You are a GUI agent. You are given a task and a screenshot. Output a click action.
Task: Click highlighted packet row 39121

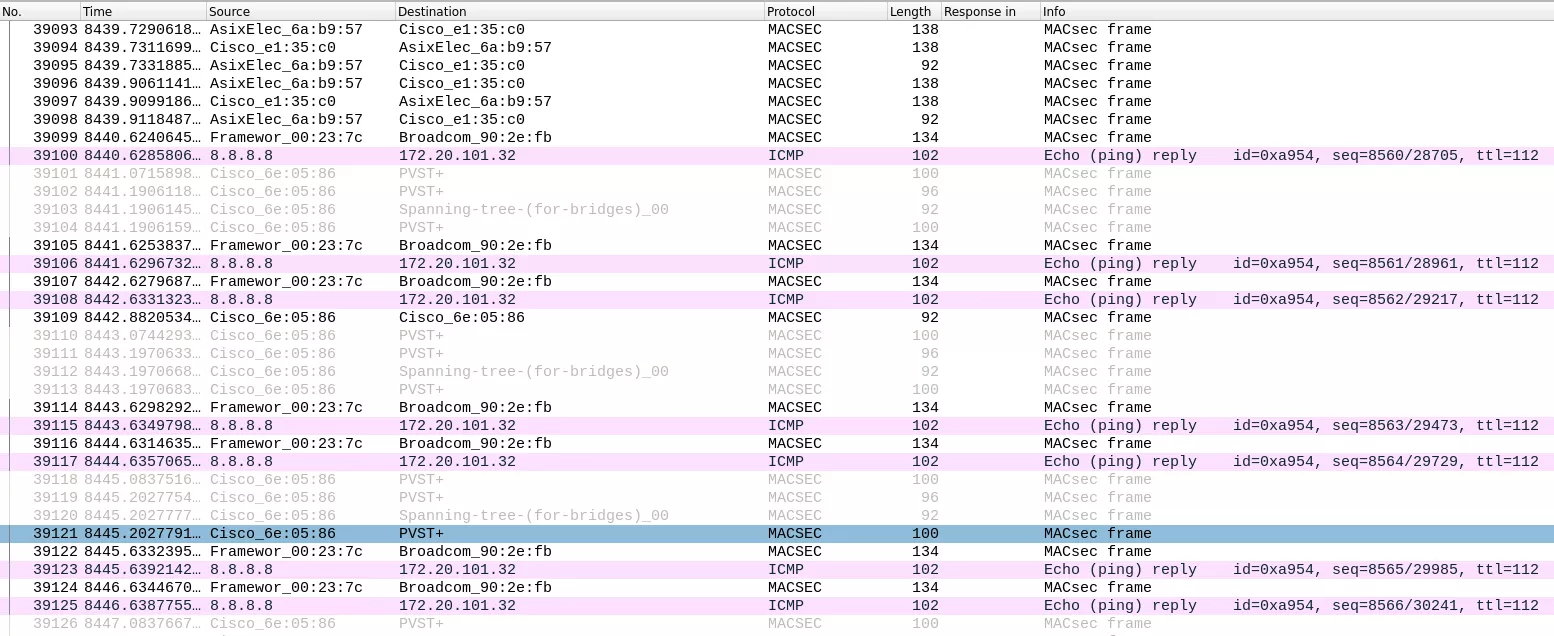coord(777,534)
